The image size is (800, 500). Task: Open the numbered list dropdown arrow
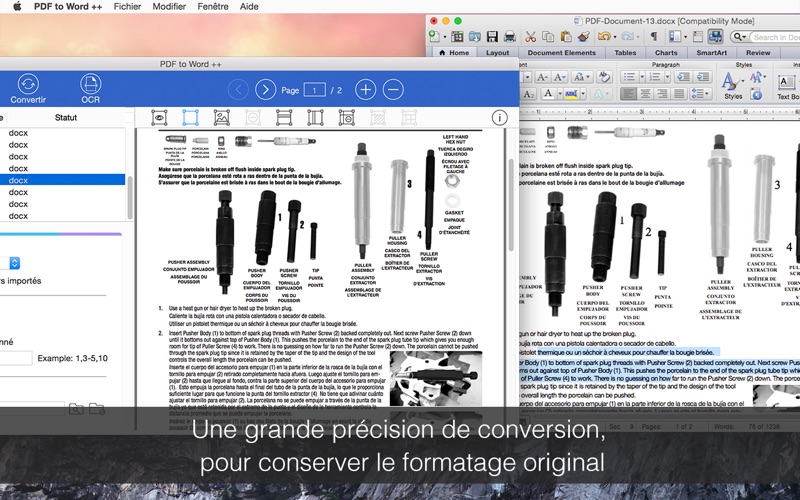point(667,77)
